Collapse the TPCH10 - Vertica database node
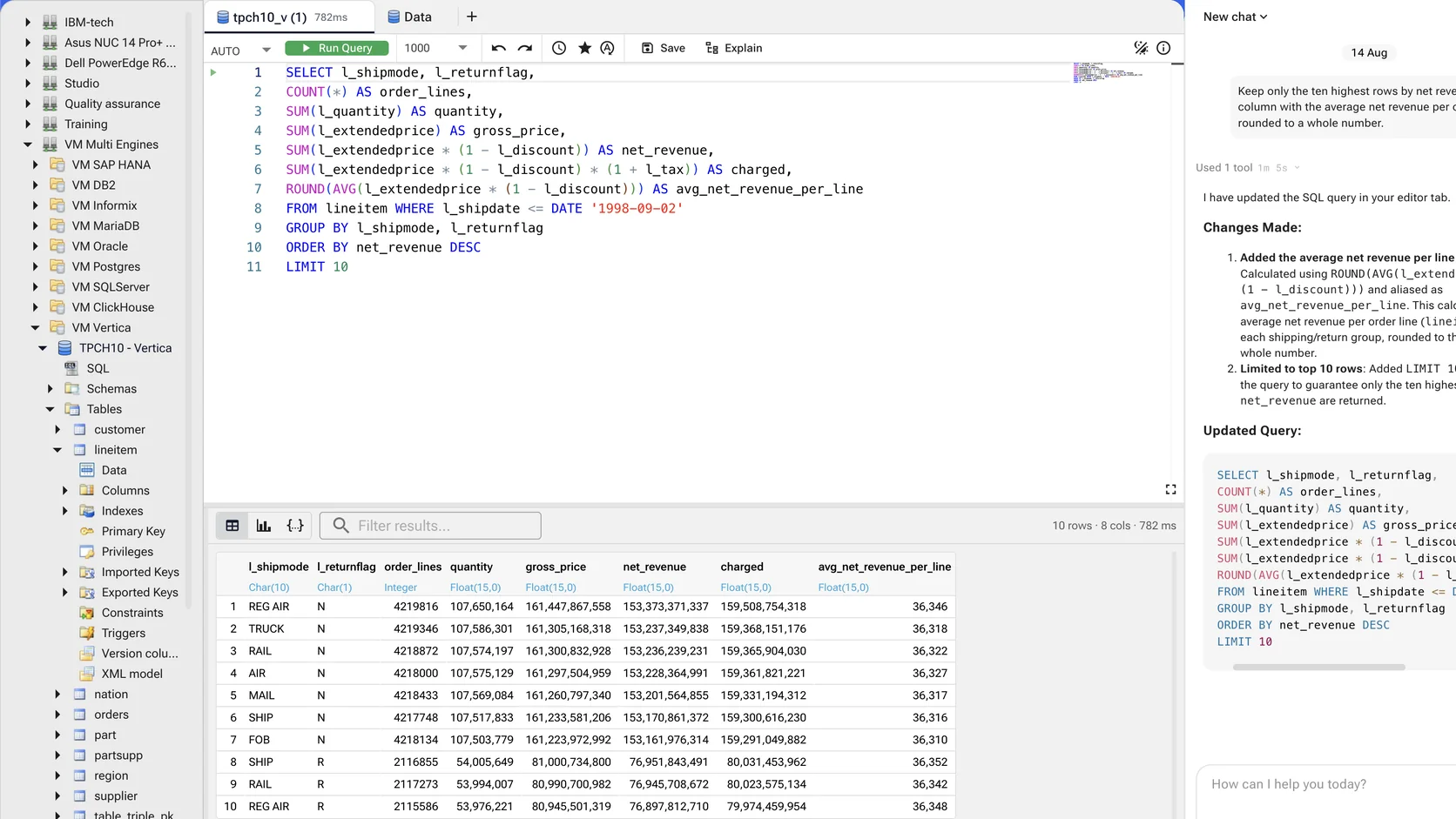Viewport: 1456px width, 819px height. [43, 348]
